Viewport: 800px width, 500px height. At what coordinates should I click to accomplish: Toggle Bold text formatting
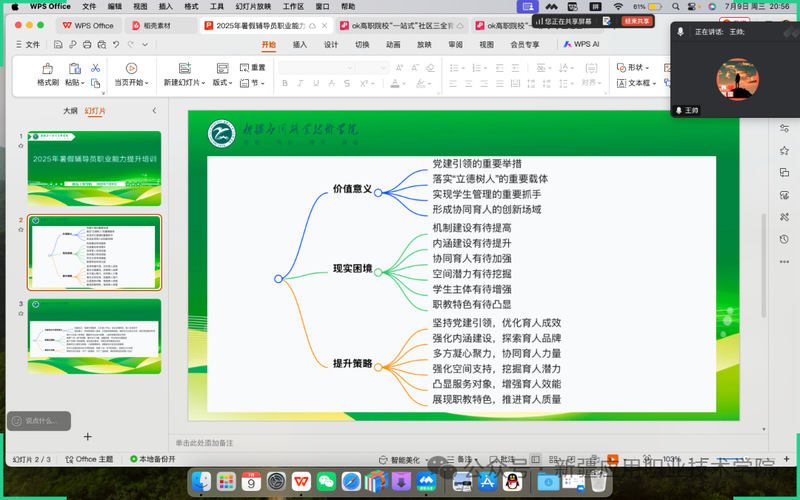(285, 84)
